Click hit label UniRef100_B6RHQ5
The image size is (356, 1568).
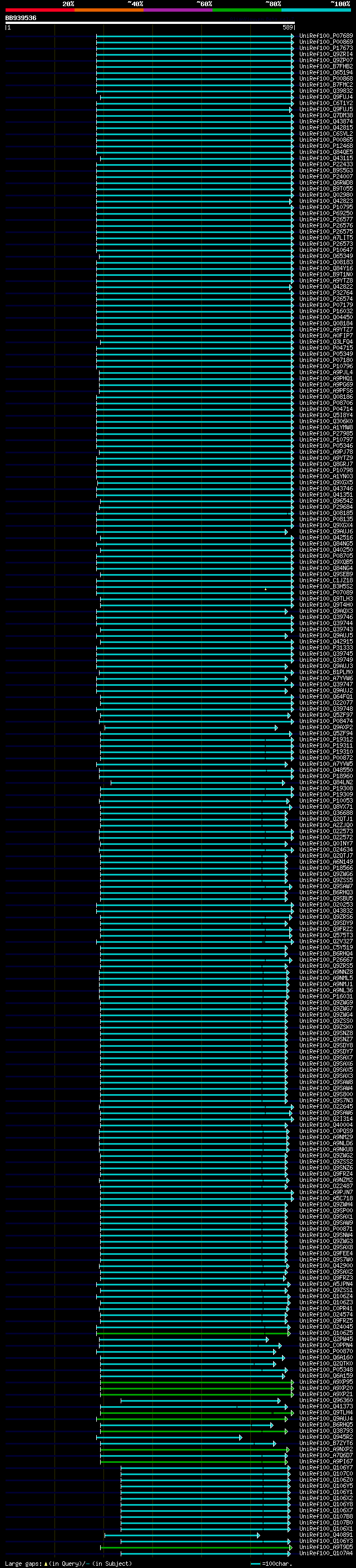pyautogui.click(x=325, y=1426)
